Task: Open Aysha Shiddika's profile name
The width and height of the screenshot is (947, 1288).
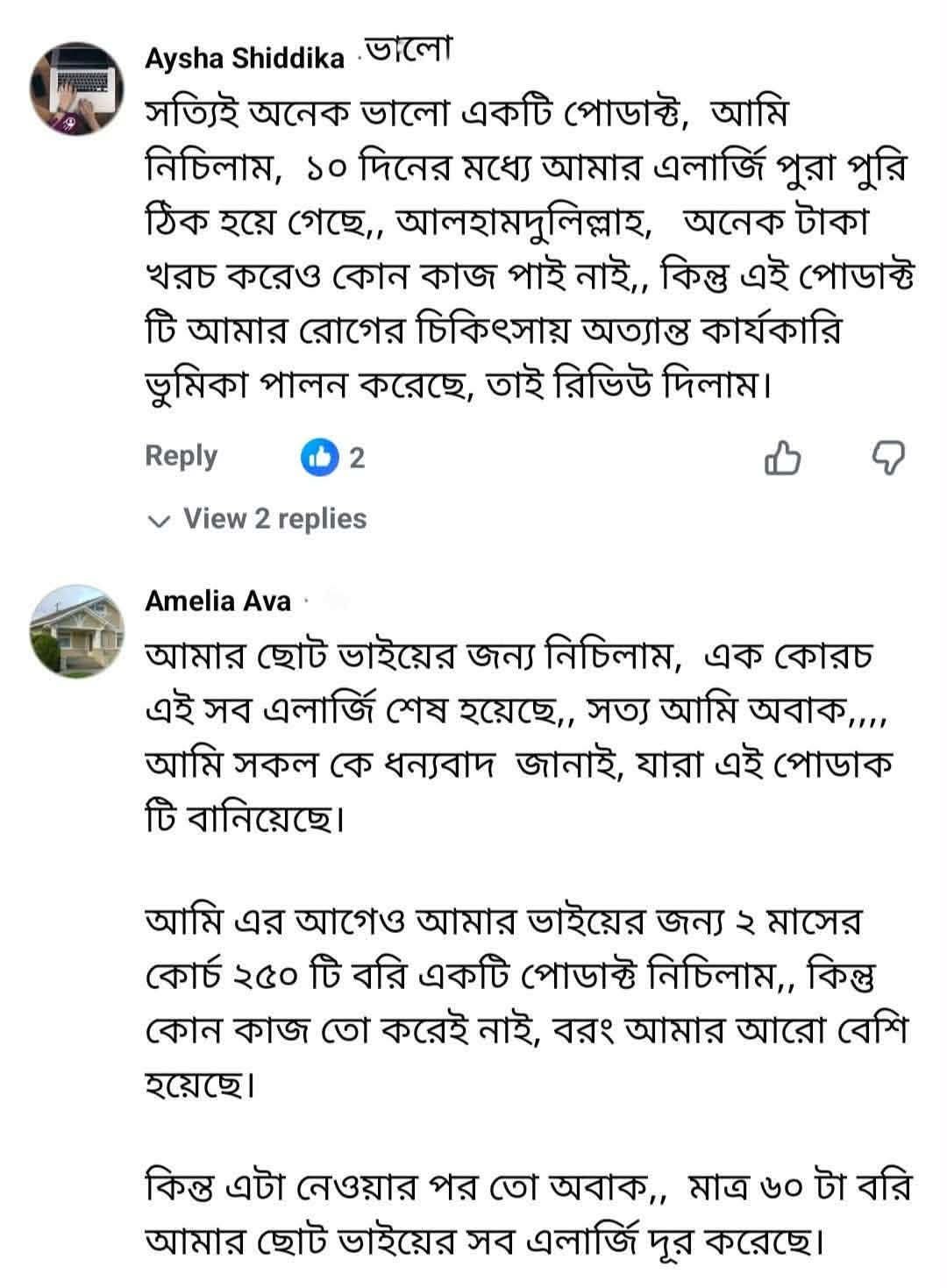Action: [244, 59]
